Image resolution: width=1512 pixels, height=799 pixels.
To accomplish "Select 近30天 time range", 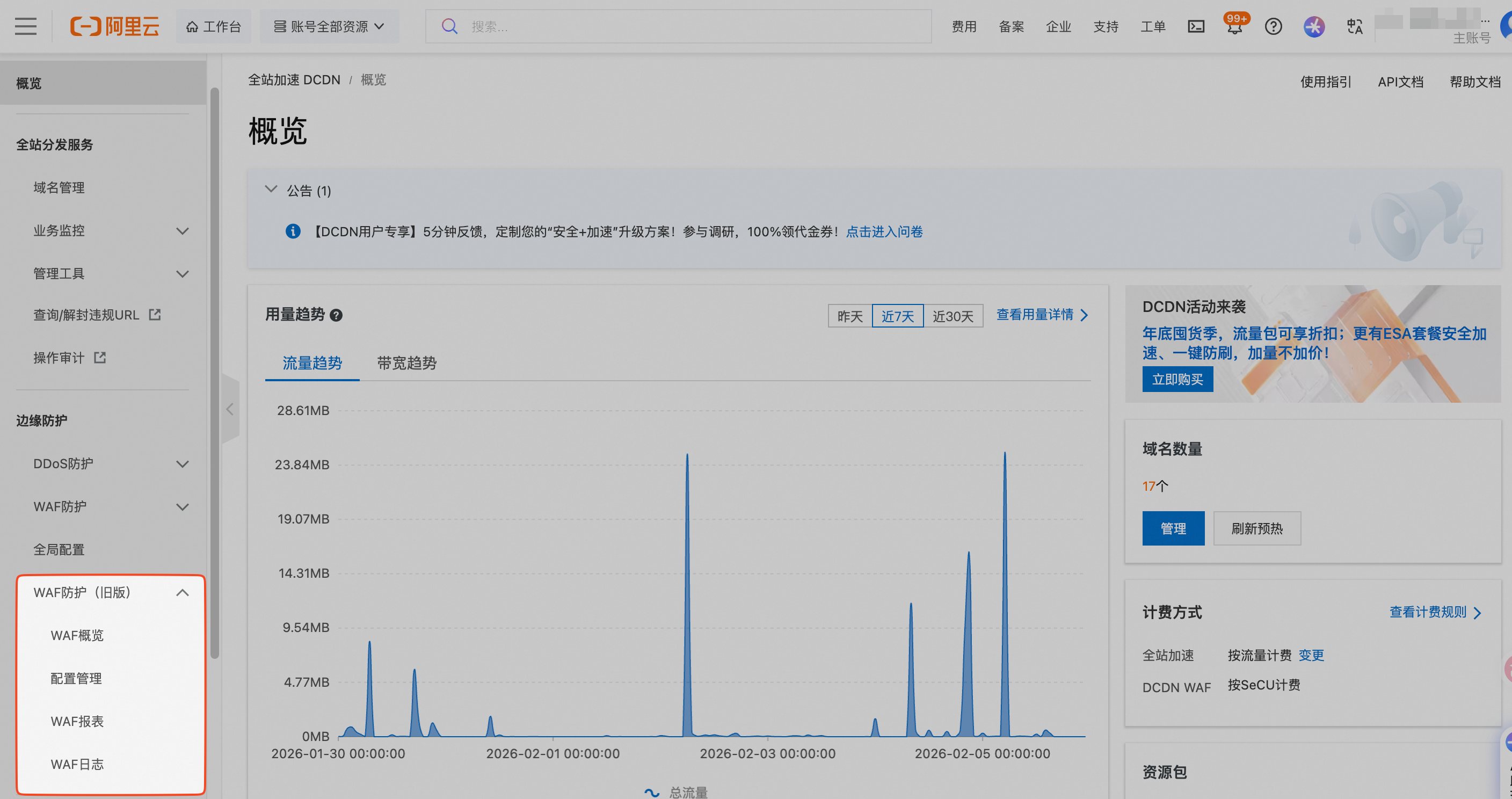I will [x=953, y=316].
